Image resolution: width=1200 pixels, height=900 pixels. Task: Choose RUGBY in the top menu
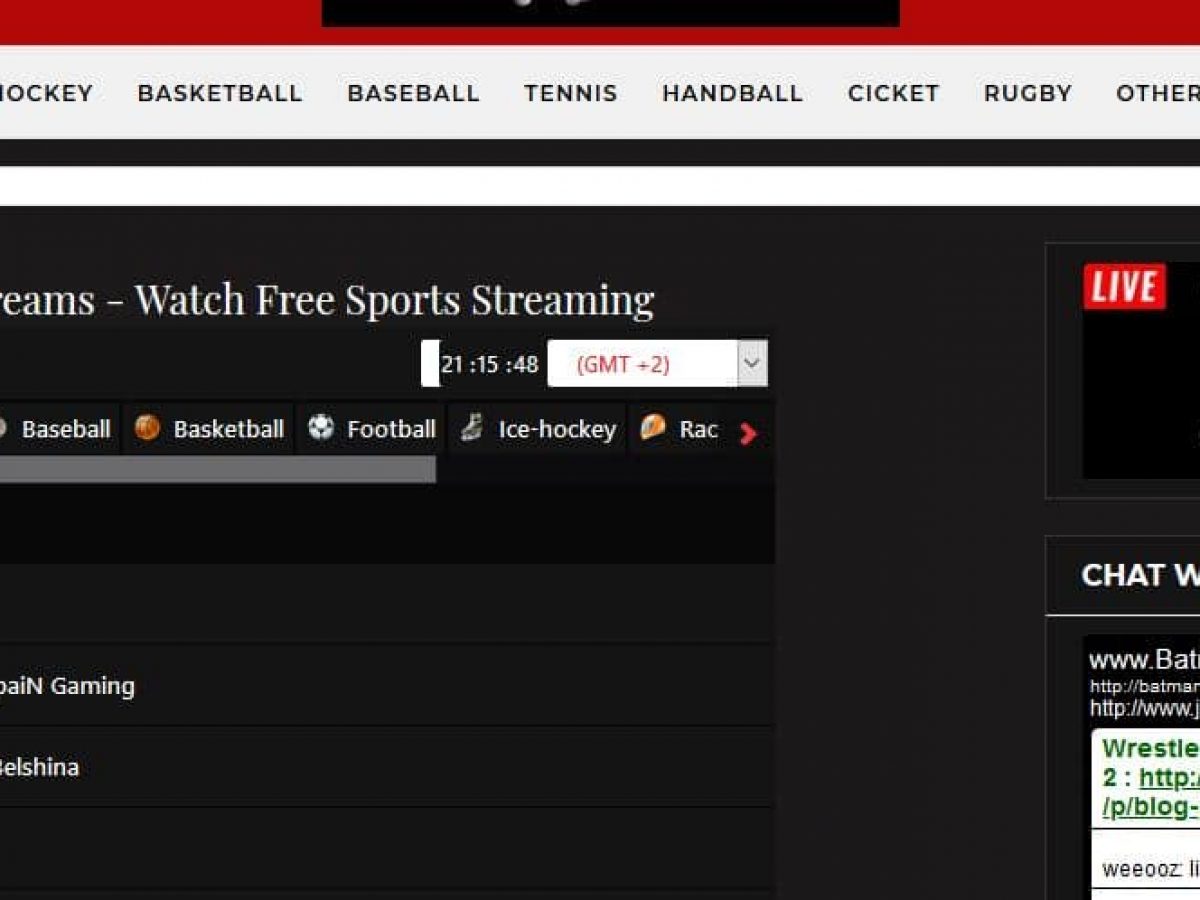coord(1027,93)
